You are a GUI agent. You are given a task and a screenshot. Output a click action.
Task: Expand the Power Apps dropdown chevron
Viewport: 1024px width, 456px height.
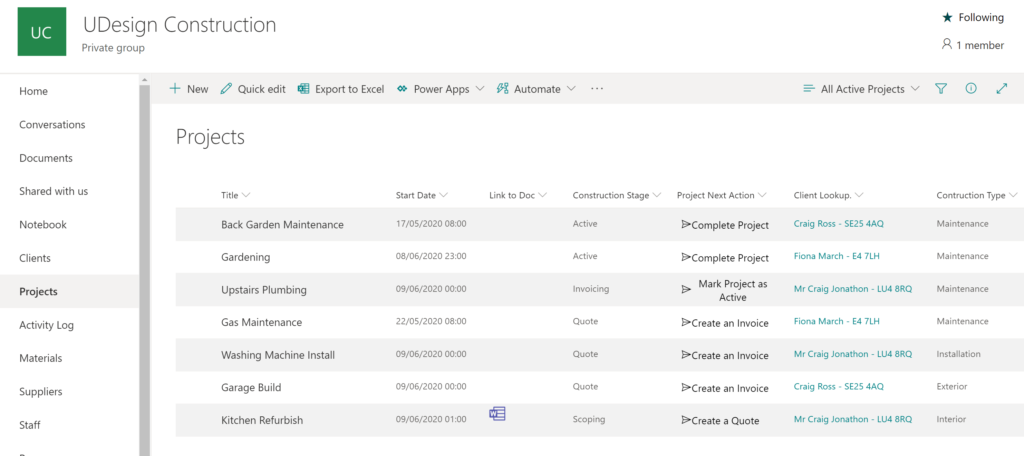click(480, 89)
